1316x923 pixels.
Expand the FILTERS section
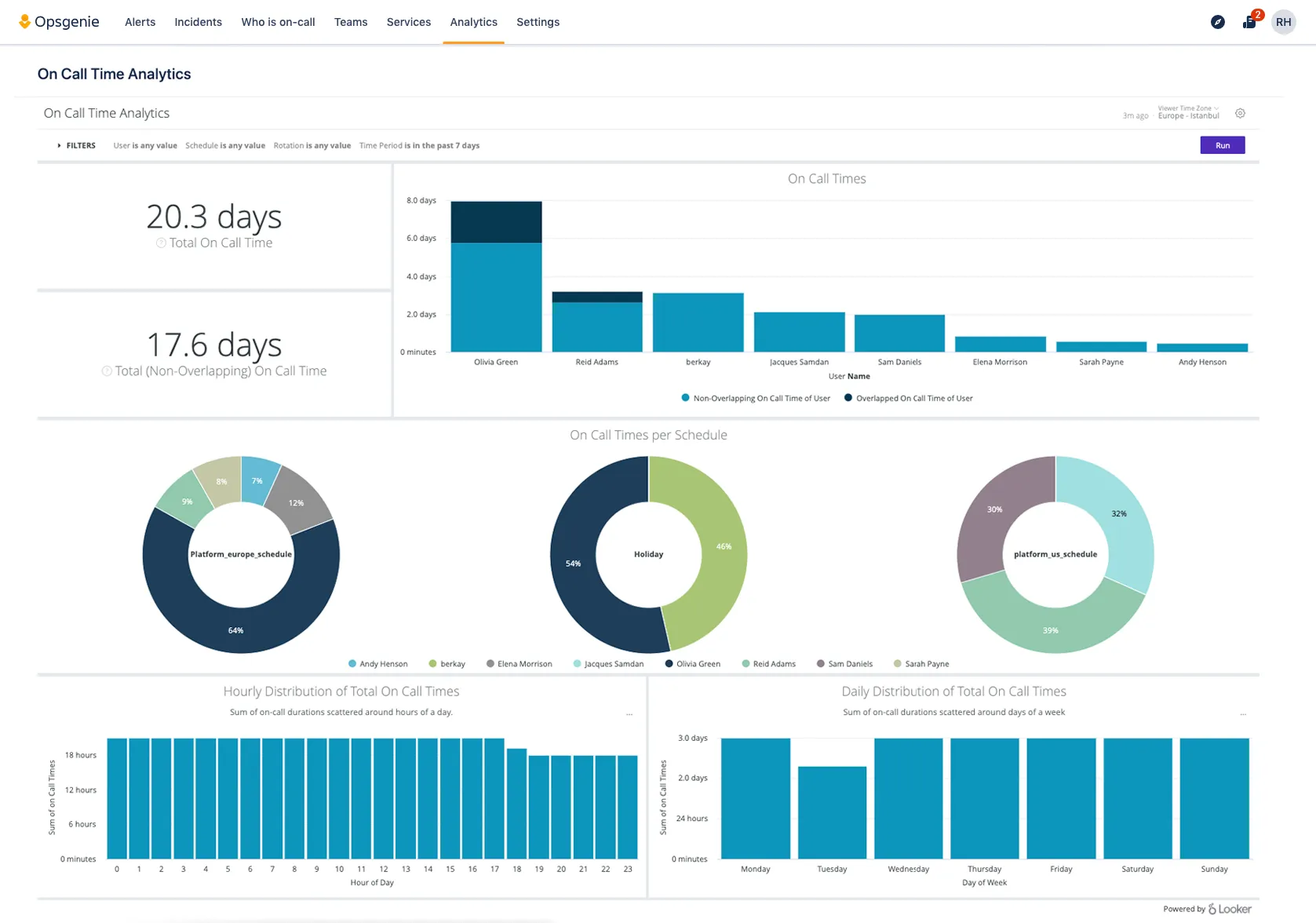tap(76, 145)
